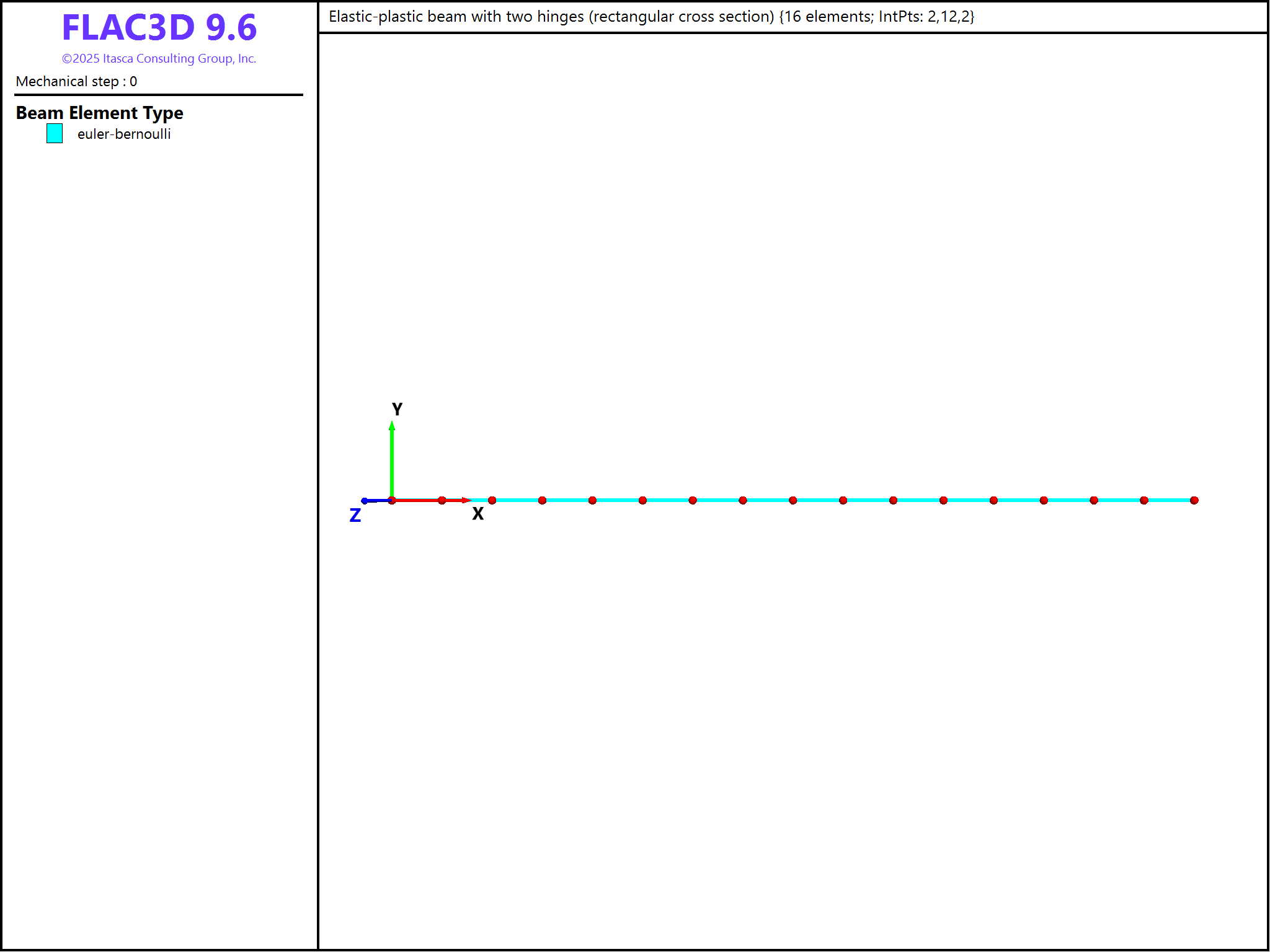Click the Mechanical step counter text
This screenshot has height=952, width=1270.
(76, 81)
